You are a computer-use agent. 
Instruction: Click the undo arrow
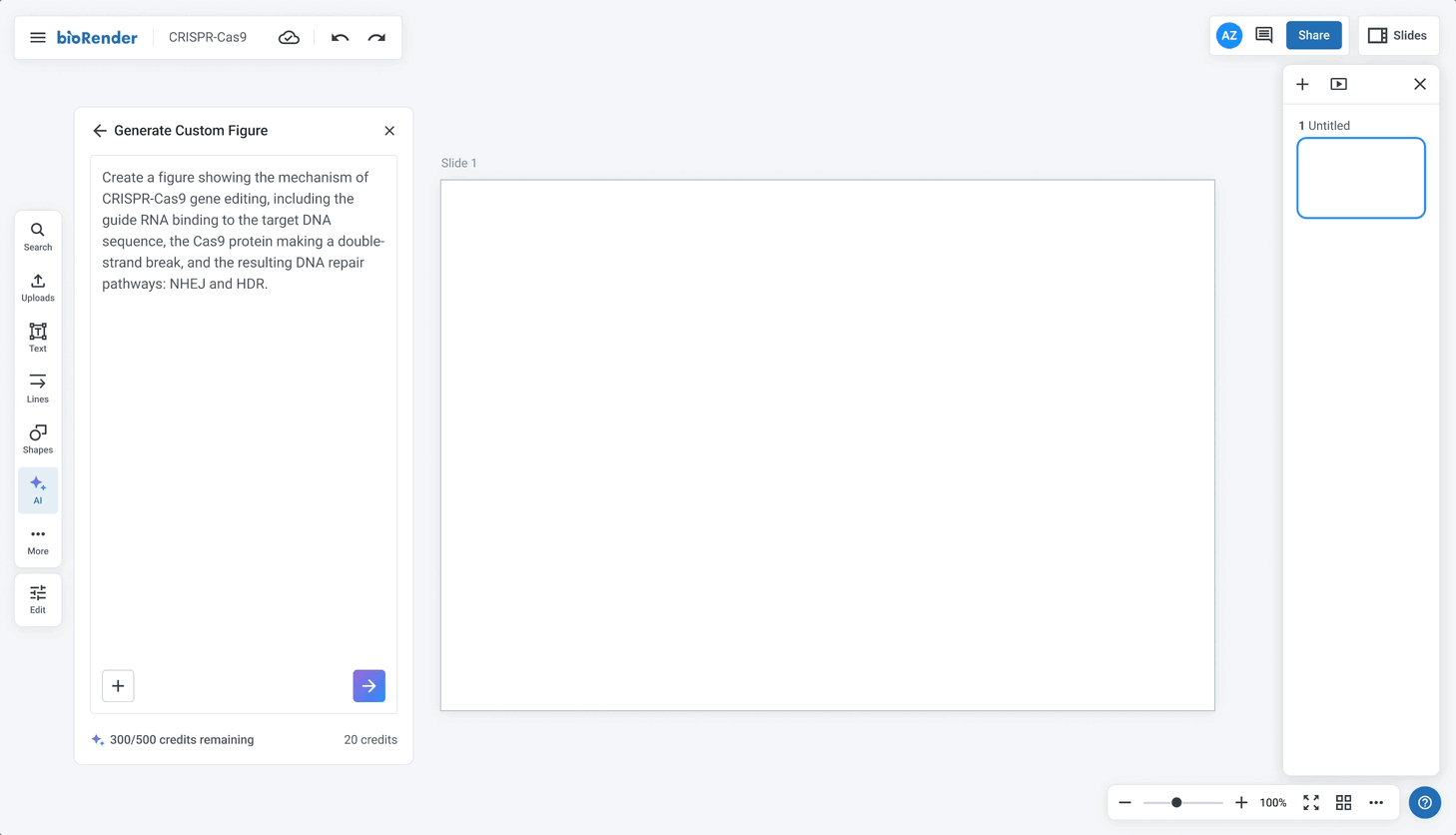click(340, 38)
